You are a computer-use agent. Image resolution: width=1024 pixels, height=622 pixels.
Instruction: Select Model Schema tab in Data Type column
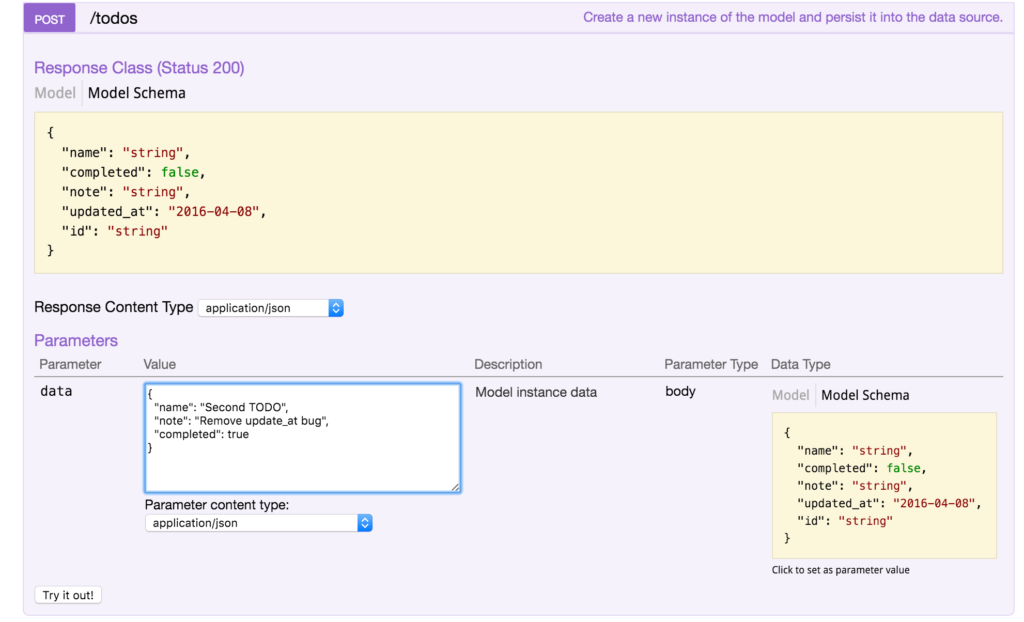(865, 395)
